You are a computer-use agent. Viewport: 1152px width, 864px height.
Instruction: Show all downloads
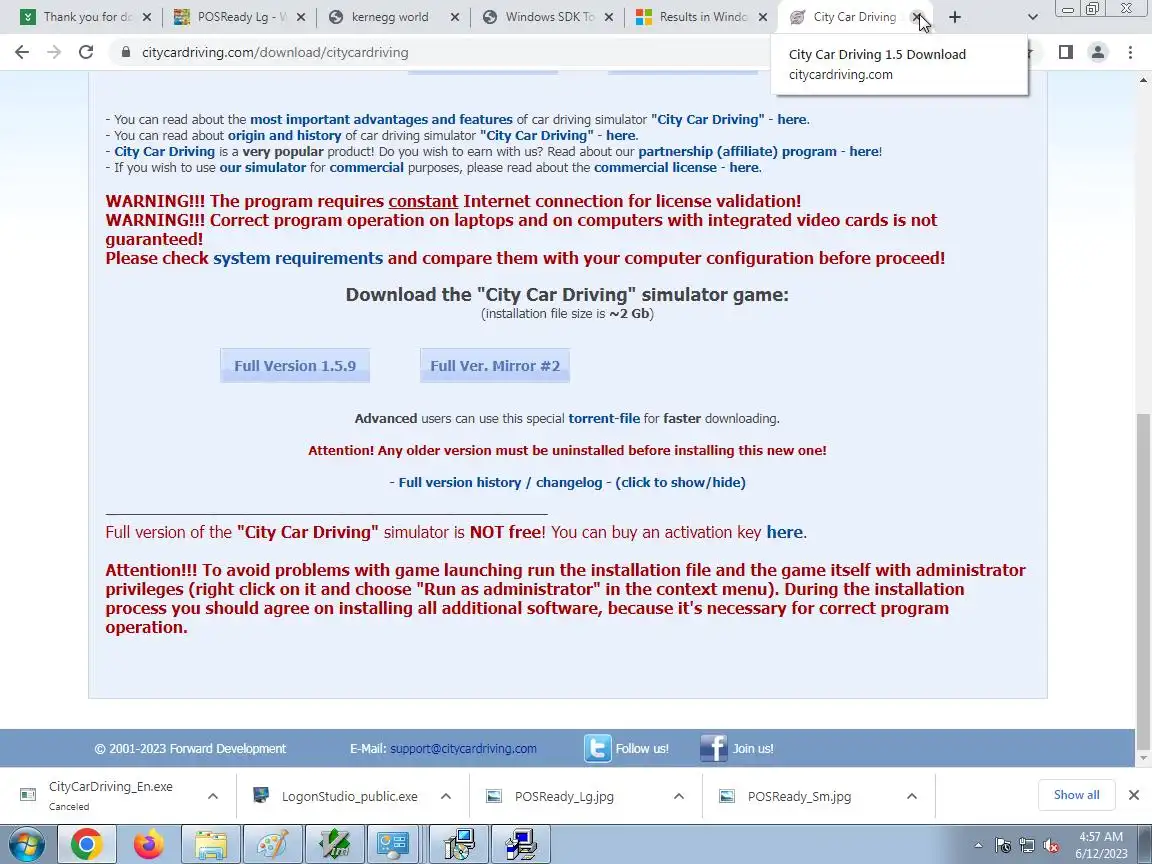point(1076,795)
